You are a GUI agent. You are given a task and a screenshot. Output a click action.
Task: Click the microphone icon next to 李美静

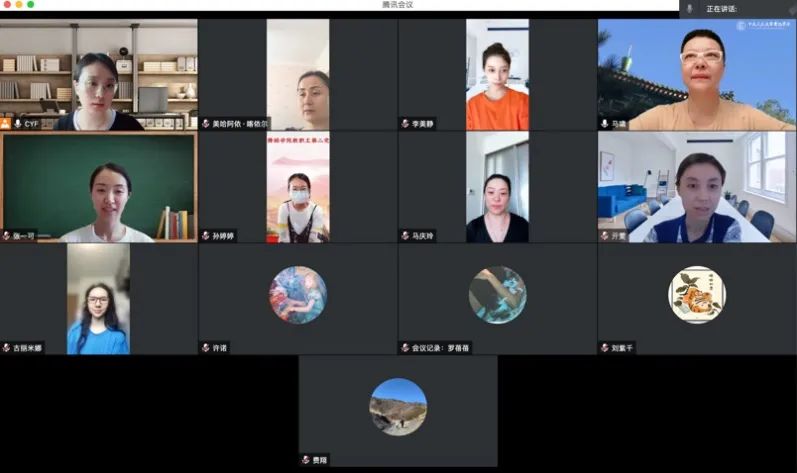pyautogui.click(x=405, y=124)
